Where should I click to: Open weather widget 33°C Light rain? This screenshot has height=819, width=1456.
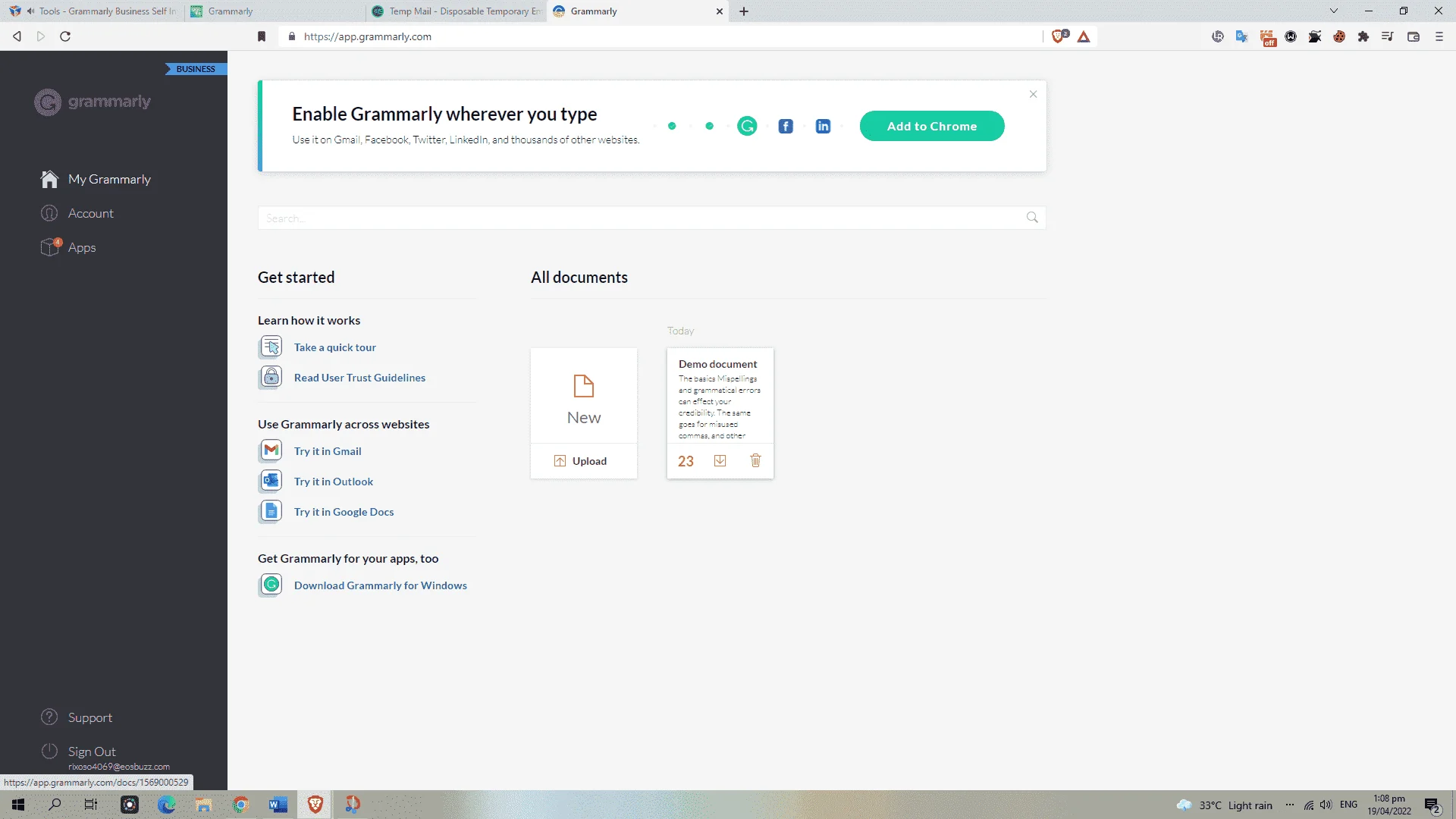[1225, 805]
